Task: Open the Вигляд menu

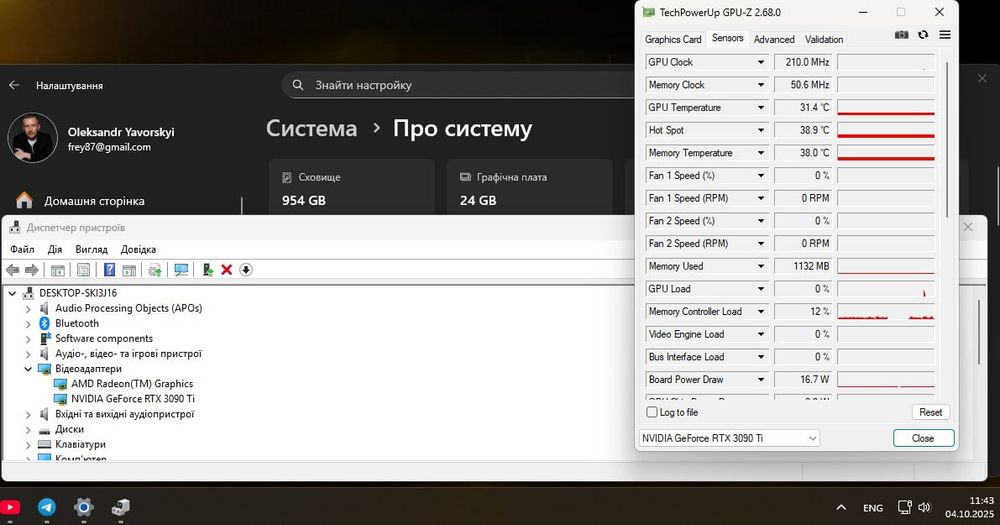Action: [x=91, y=249]
